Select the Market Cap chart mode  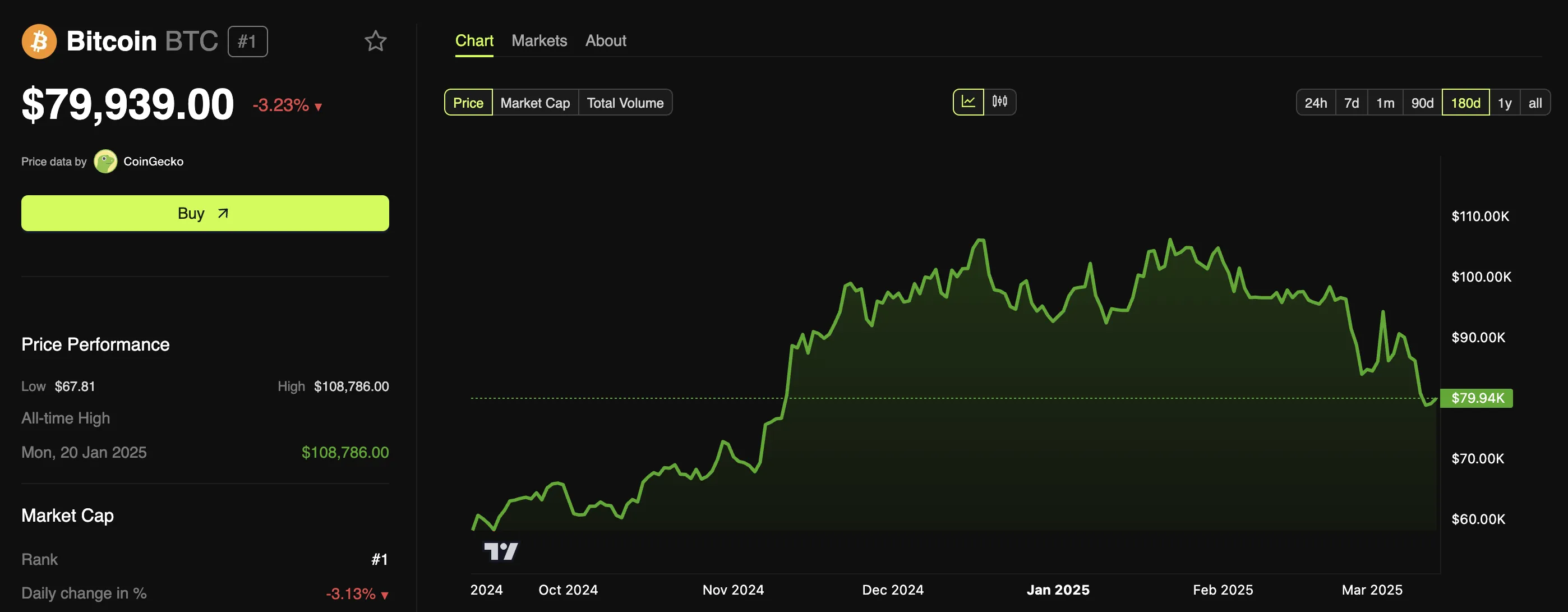pyautogui.click(x=534, y=103)
